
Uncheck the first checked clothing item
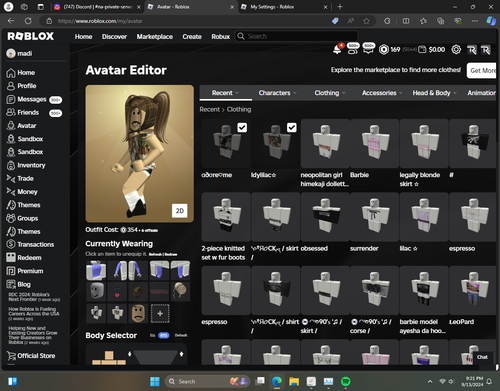(x=242, y=127)
